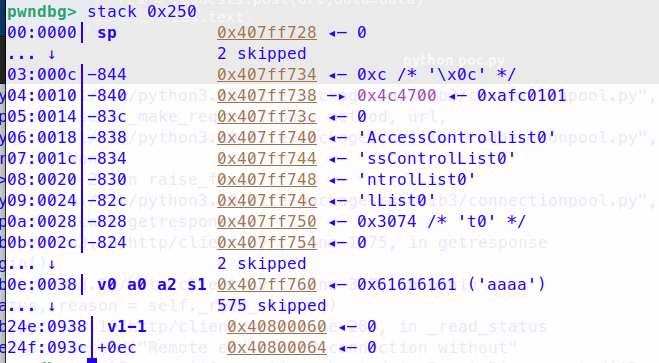Image resolution: width=659 pixels, height=363 pixels.
Task: Click the address 0x407ff750
Action: click(x=266, y=222)
